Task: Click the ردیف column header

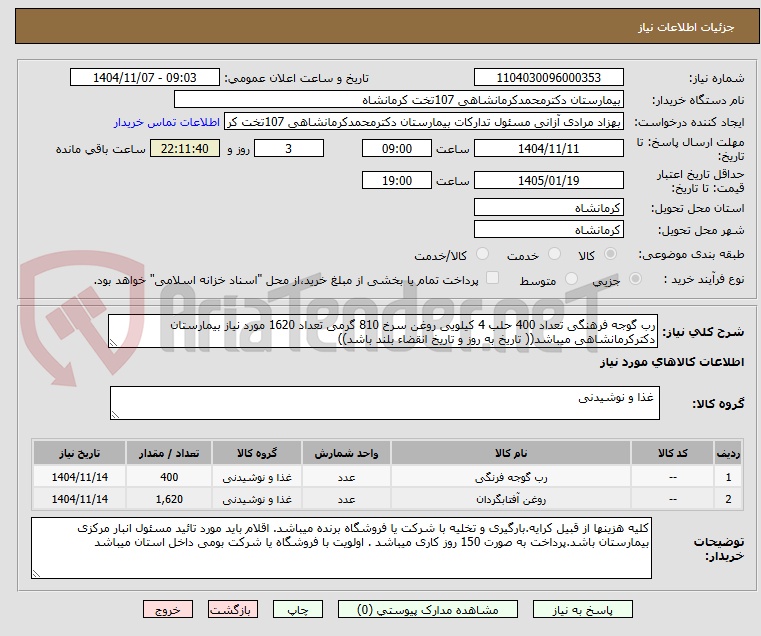Action: pos(728,453)
